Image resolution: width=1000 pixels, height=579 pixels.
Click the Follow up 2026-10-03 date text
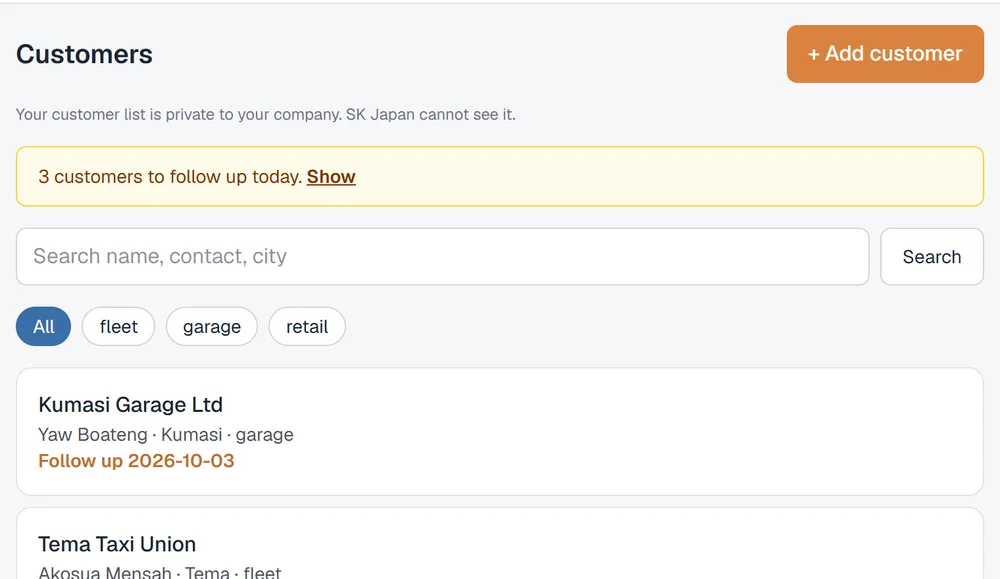click(x=136, y=460)
